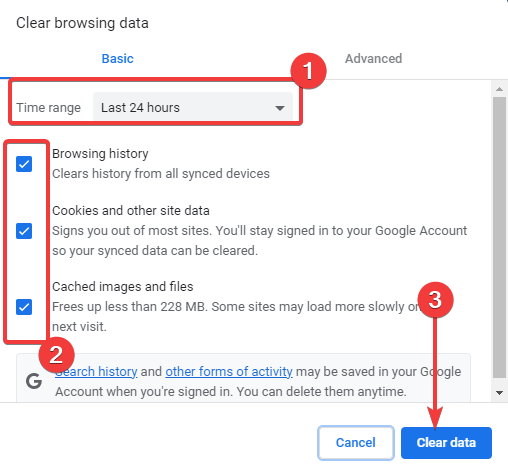Click the red step 3 annotation badge

tap(435, 300)
